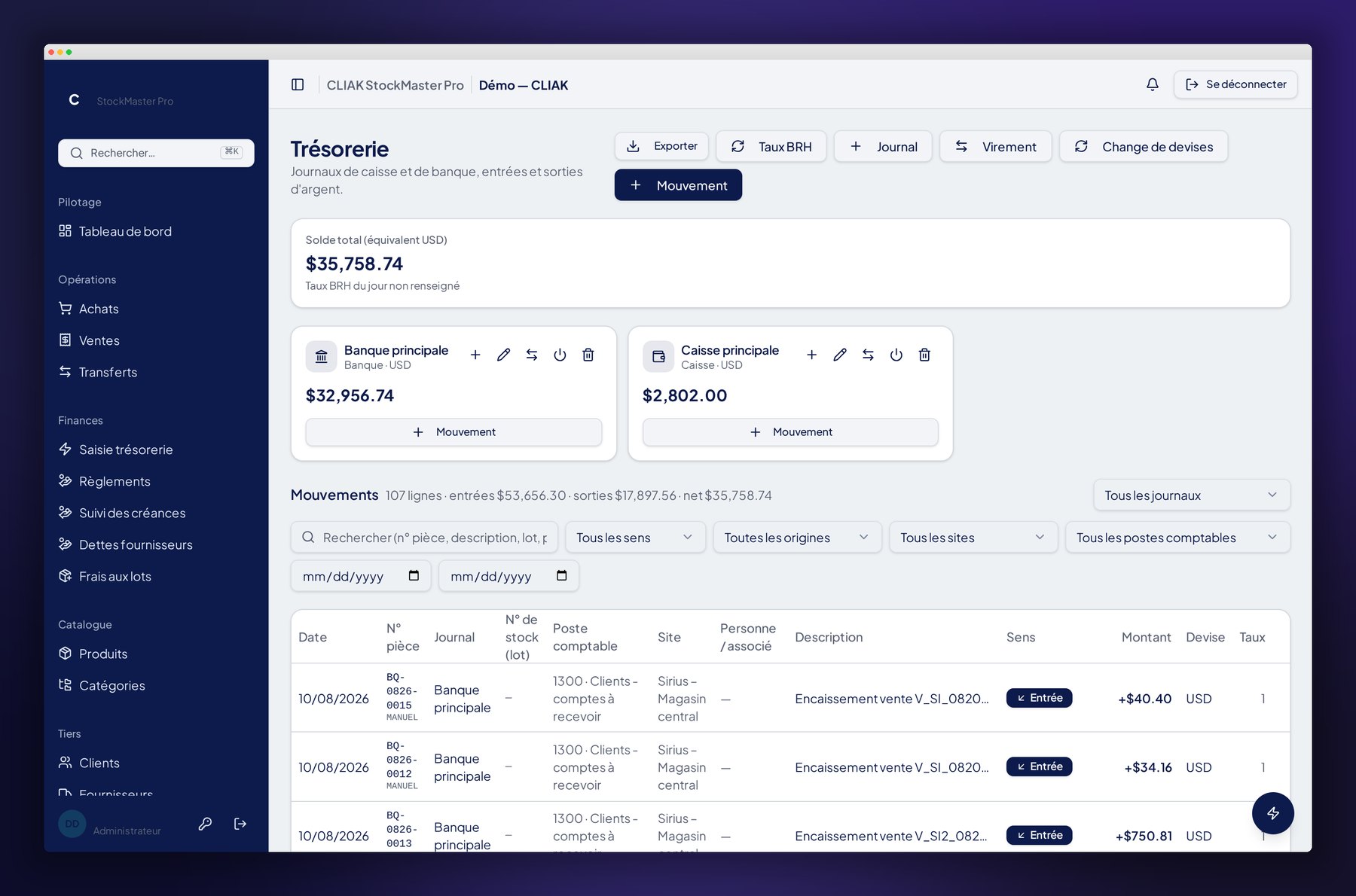Open the end date calendar picker
Viewport: 1356px width, 896px height.
561,576
